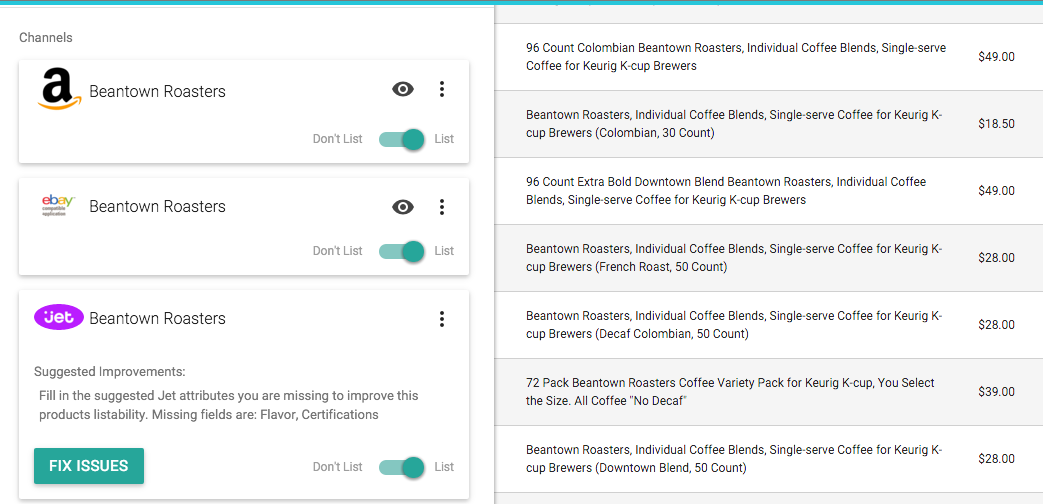Click the eye icon on the Amazon channel
This screenshot has width=1043, height=504.
pyautogui.click(x=402, y=89)
